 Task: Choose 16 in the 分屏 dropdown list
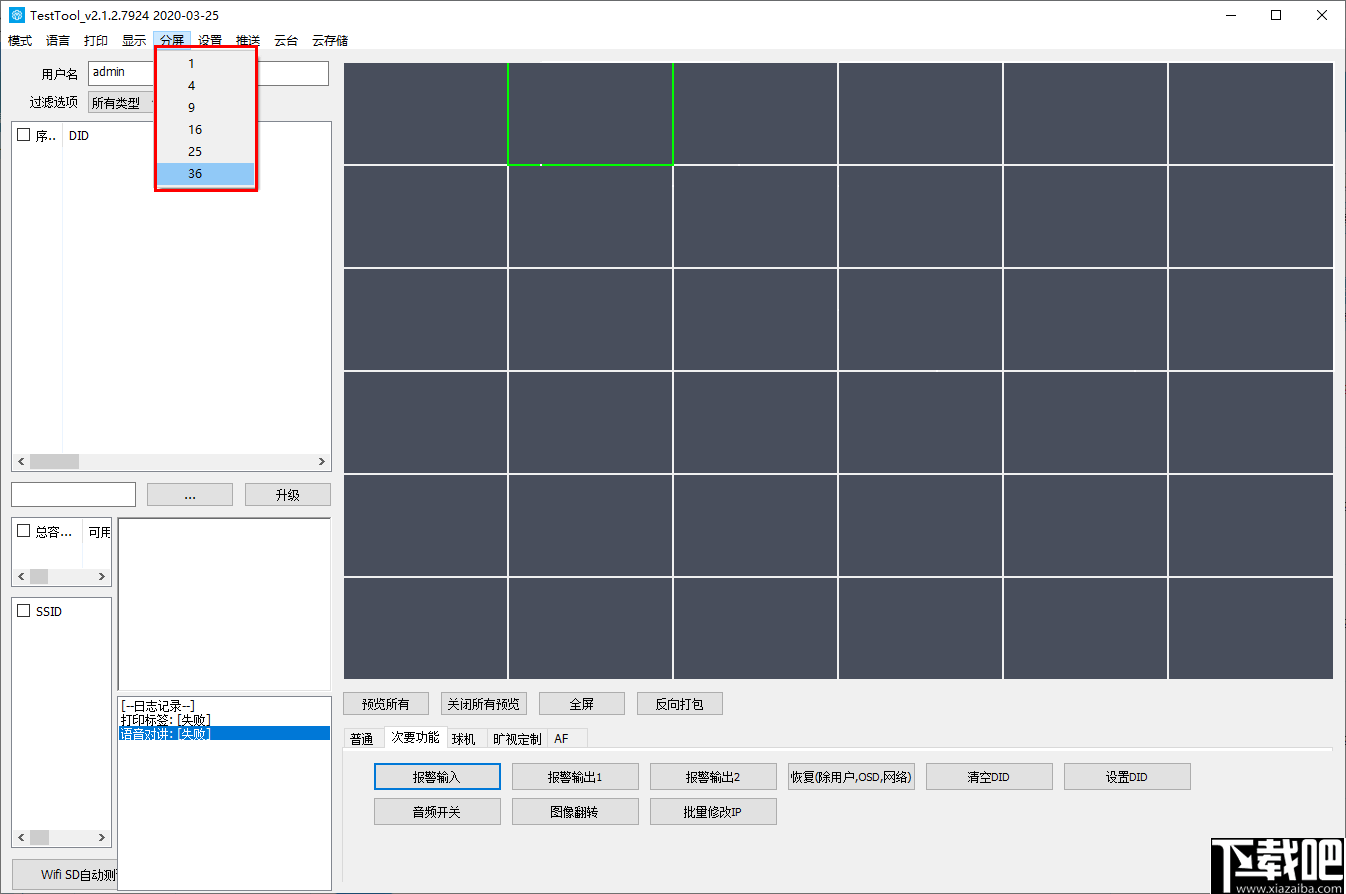(194, 129)
